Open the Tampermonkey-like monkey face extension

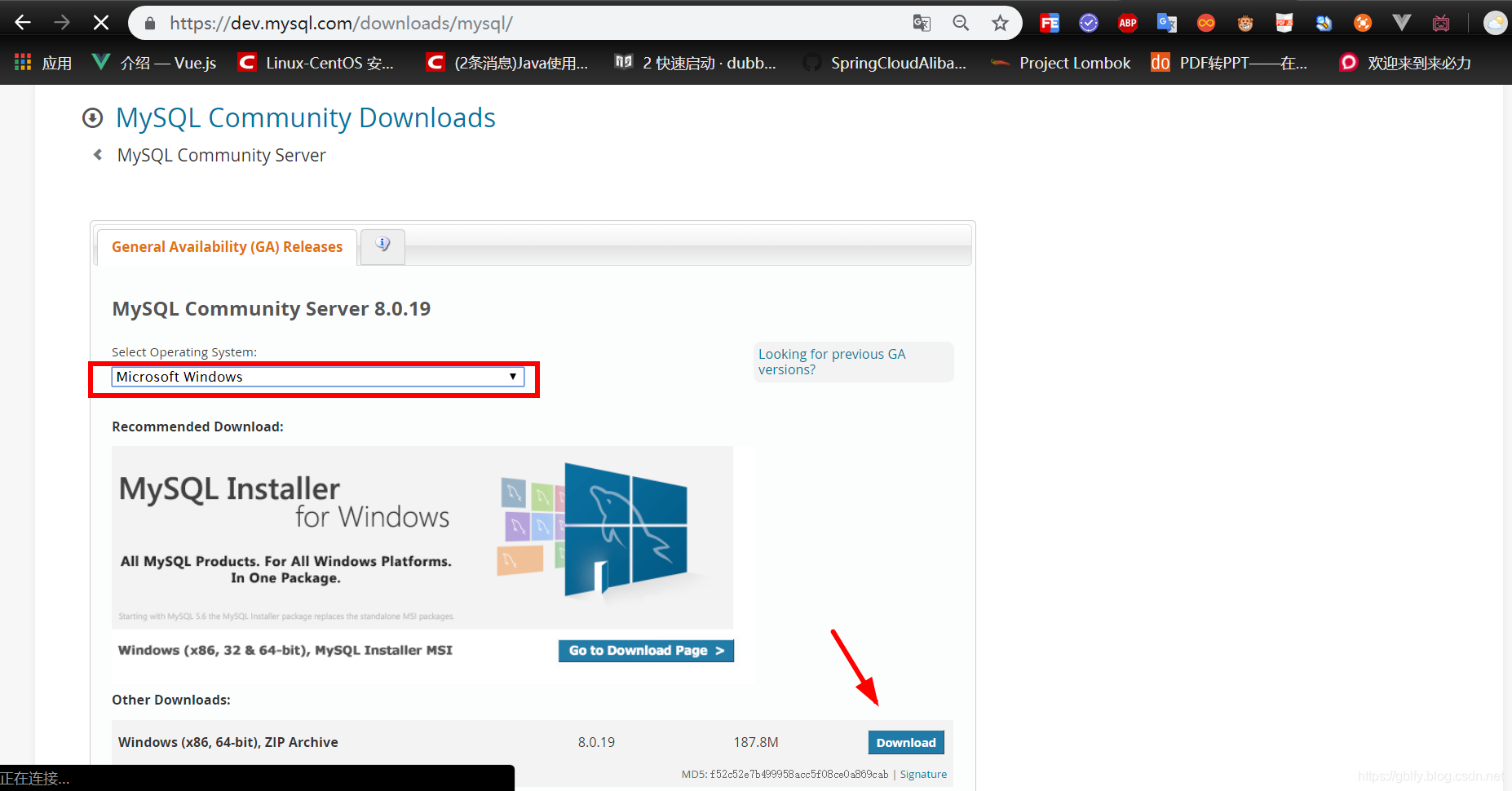click(1245, 23)
